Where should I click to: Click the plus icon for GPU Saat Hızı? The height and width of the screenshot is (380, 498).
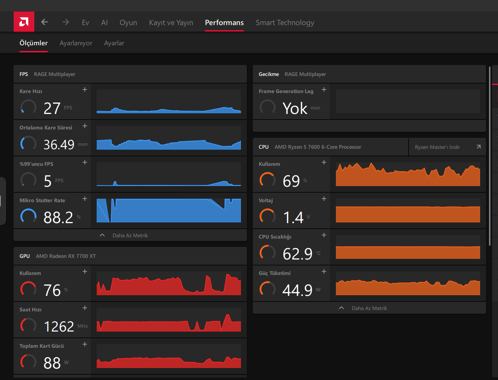coord(85,308)
